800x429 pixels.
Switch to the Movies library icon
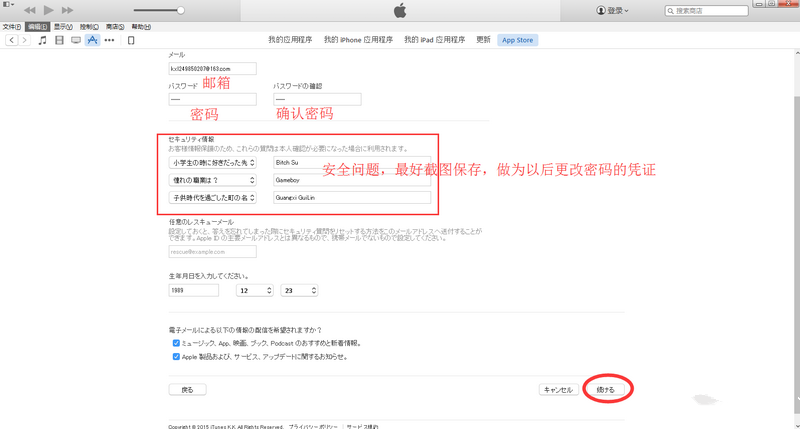click(x=59, y=40)
